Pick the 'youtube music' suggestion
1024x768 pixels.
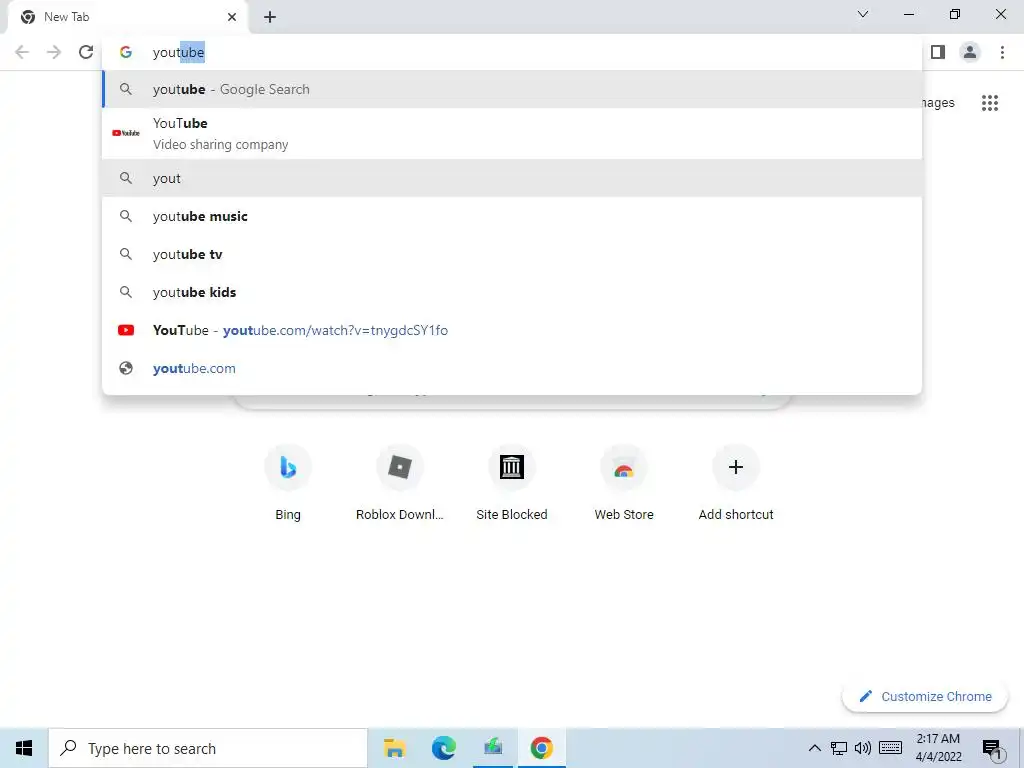coord(512,216)
